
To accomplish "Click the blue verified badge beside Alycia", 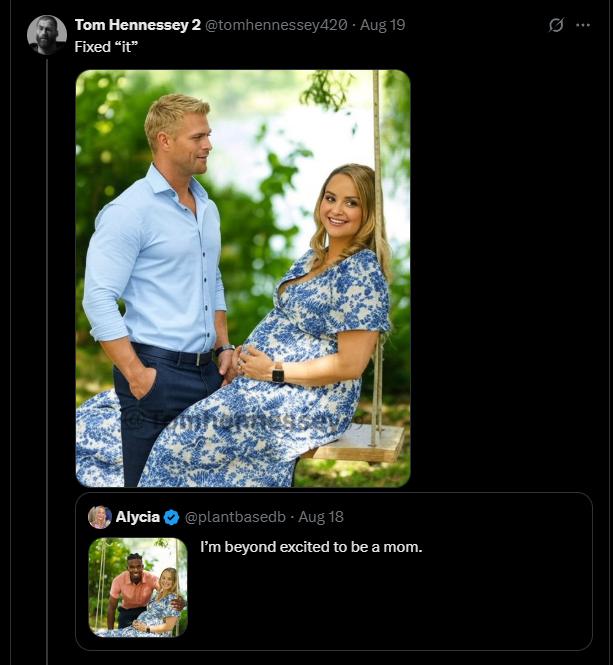I will click(x=172, y=517).
